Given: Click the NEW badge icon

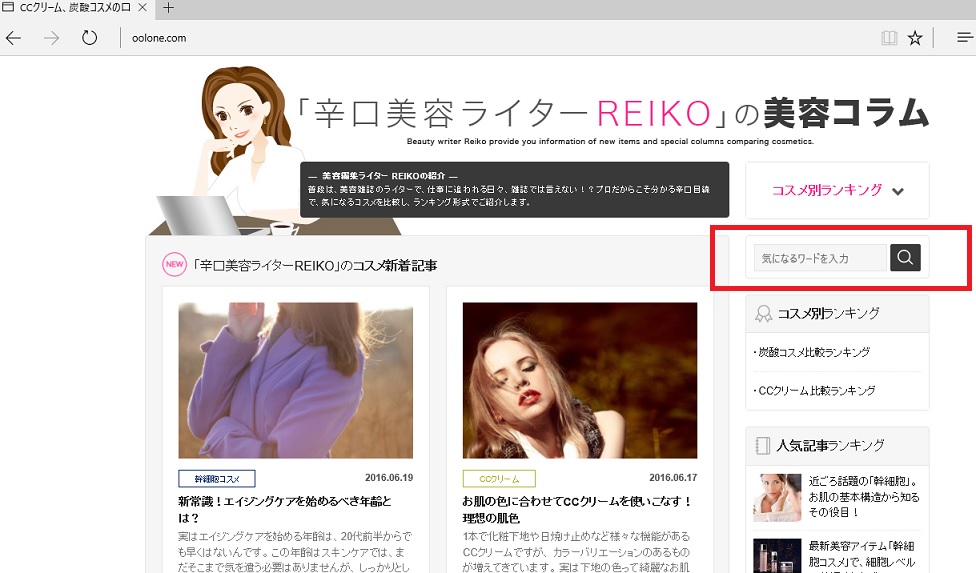Looking at the screenshot, I should 174,264.
